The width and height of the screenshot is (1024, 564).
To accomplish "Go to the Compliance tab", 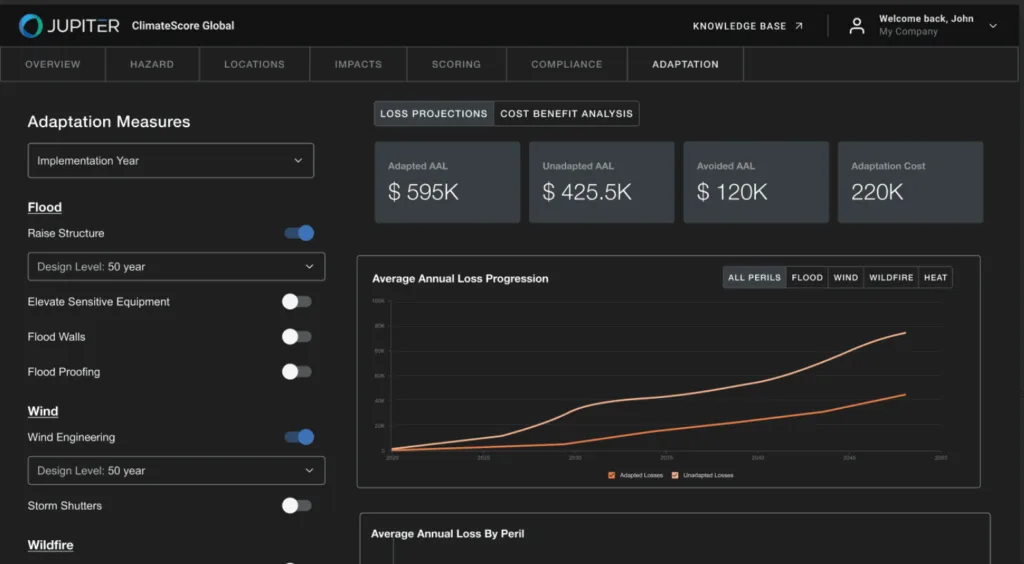I will [x=566, y=64].
